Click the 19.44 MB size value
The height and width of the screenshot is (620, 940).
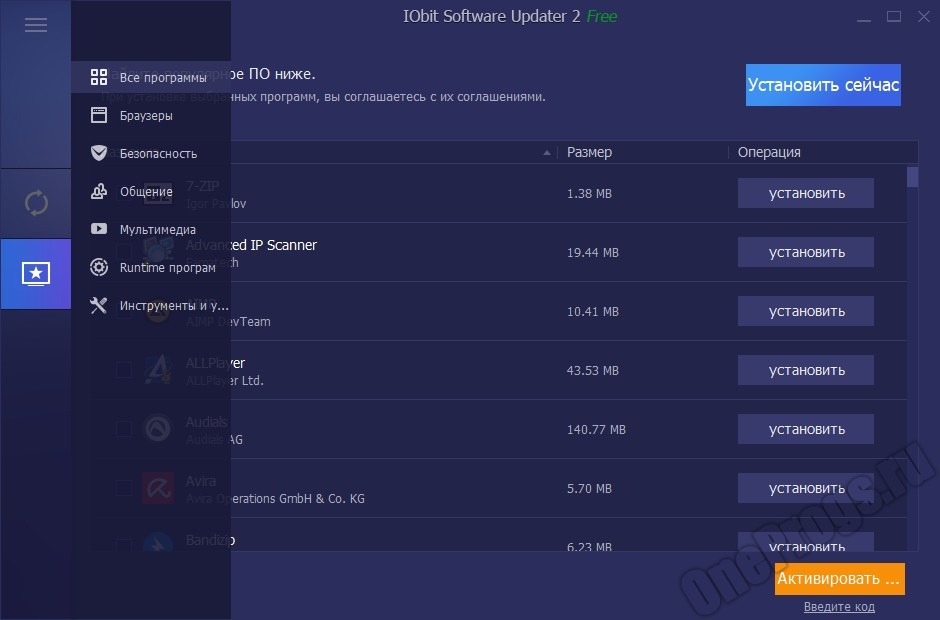click(592, 252)
